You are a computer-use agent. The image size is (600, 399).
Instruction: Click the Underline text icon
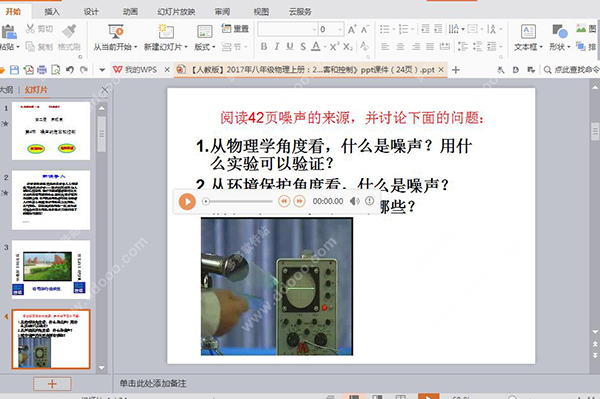click(290, 47)
